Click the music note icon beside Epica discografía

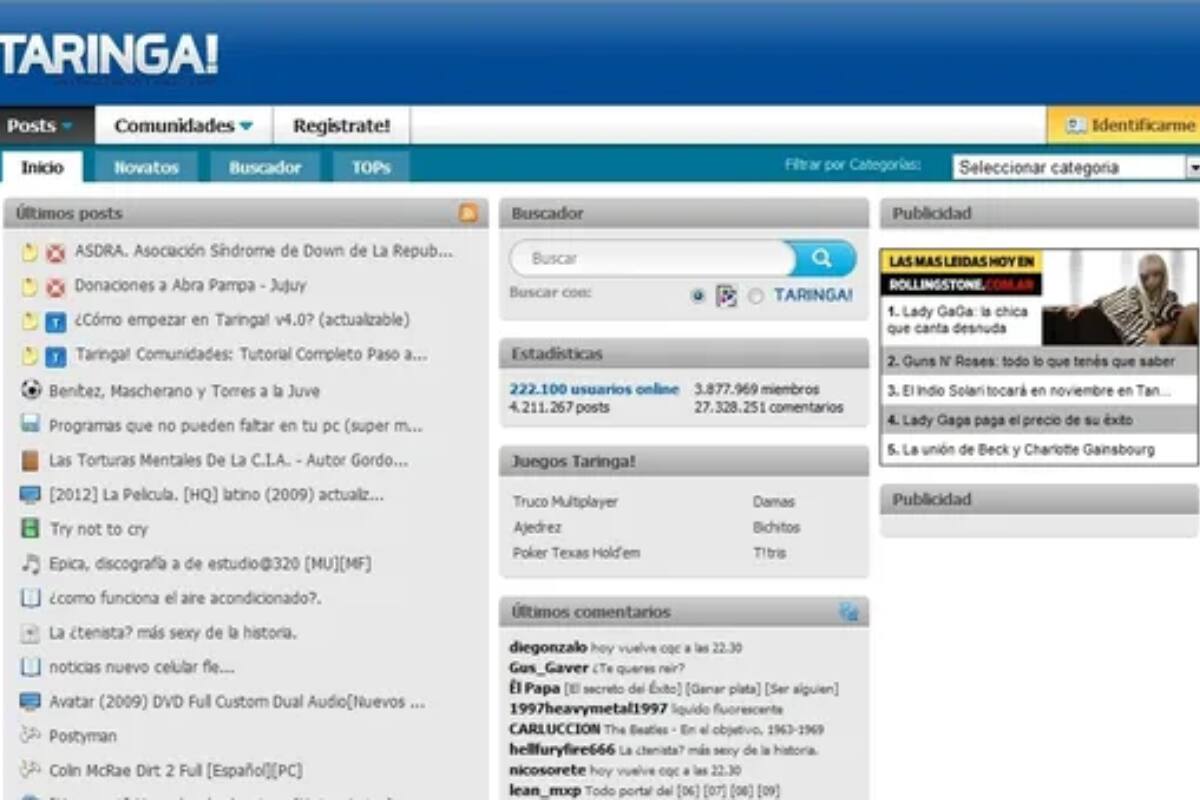[31, 563]
